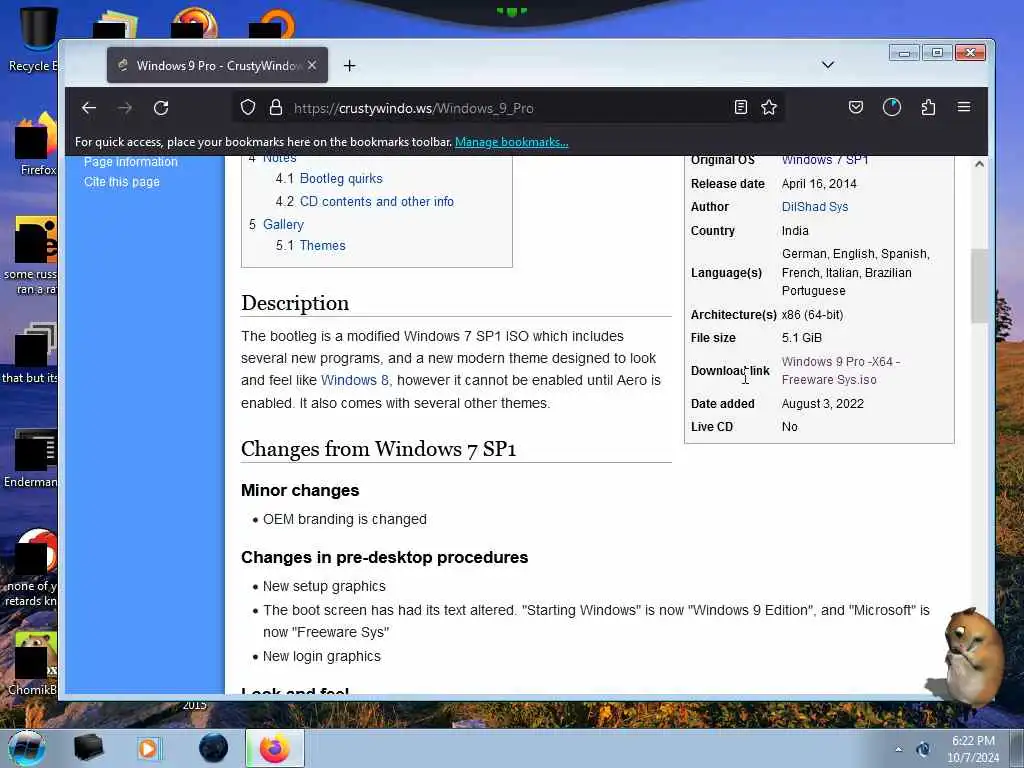This screenshot has height=768, width=1024.
Task: Click the Minor changes subheading
Action: [x=300, y=490]
